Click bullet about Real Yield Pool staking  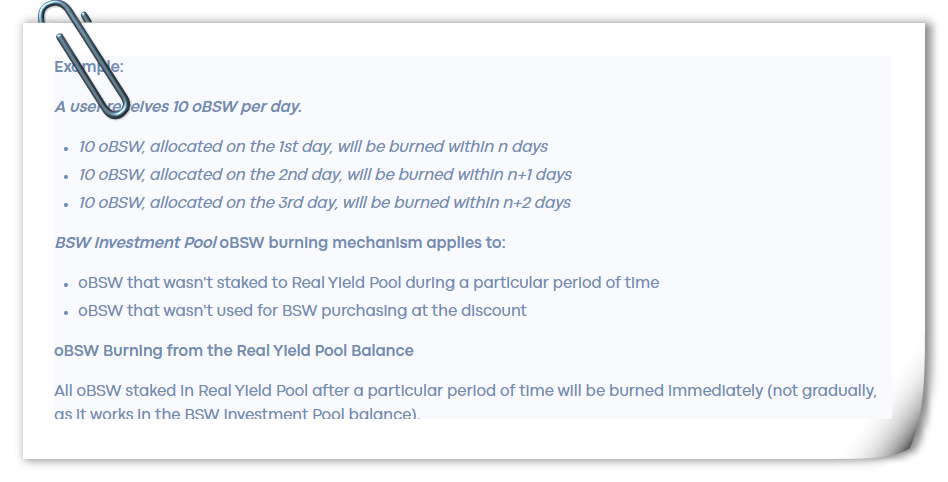click(x=369, y=283)
